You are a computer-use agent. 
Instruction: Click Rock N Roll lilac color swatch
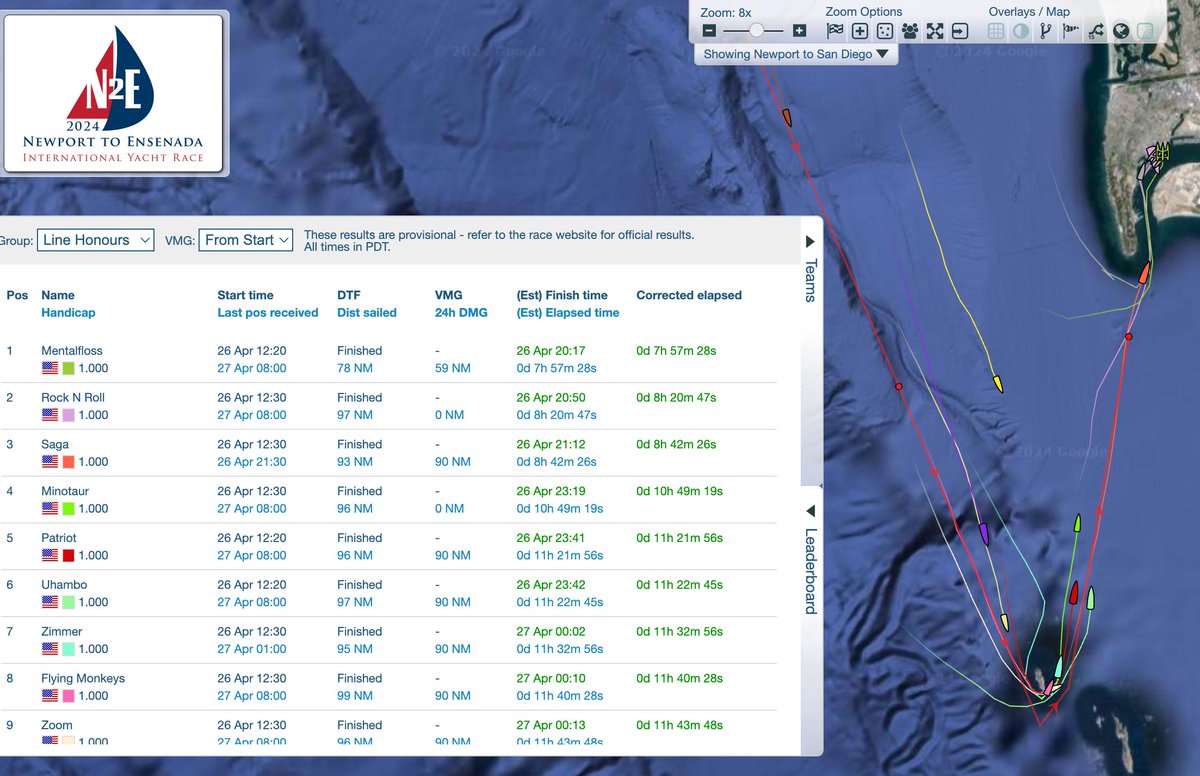click(x=69, y=415)
